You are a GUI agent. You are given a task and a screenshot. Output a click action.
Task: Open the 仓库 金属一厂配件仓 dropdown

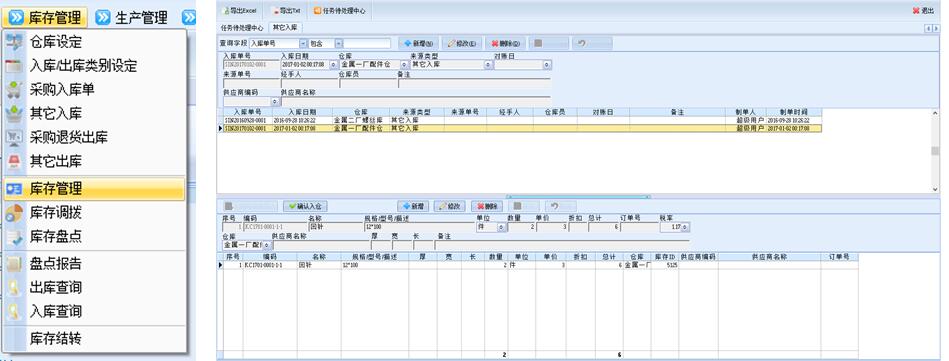tap(404, 64)
